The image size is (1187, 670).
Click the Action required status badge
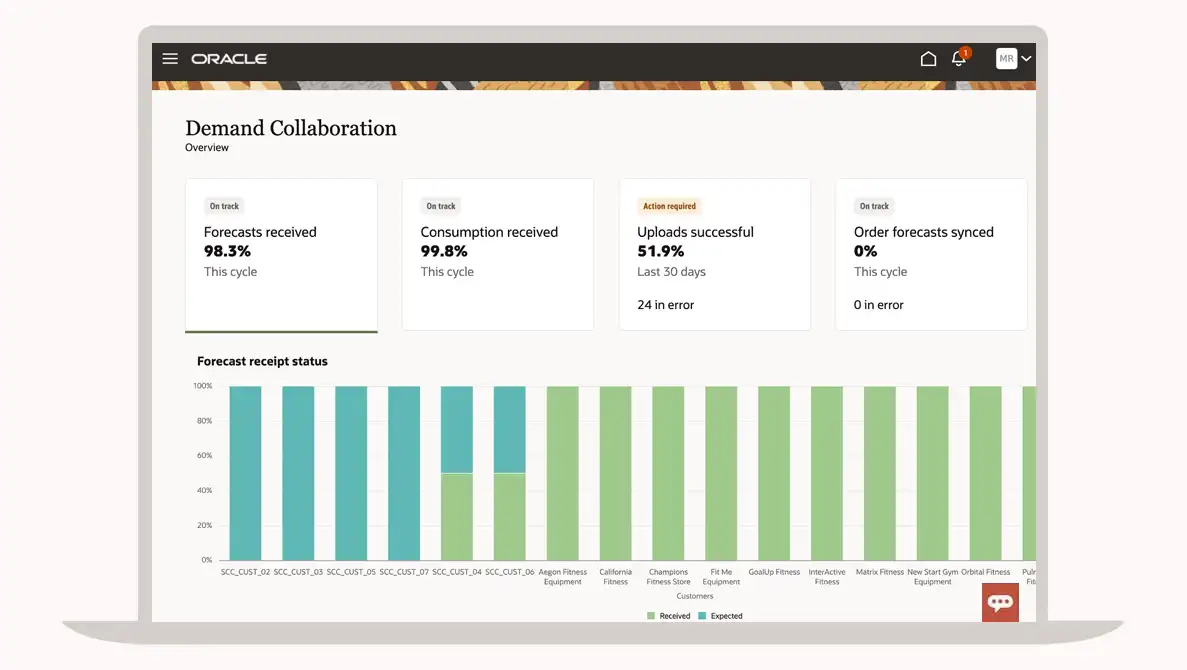669,206
